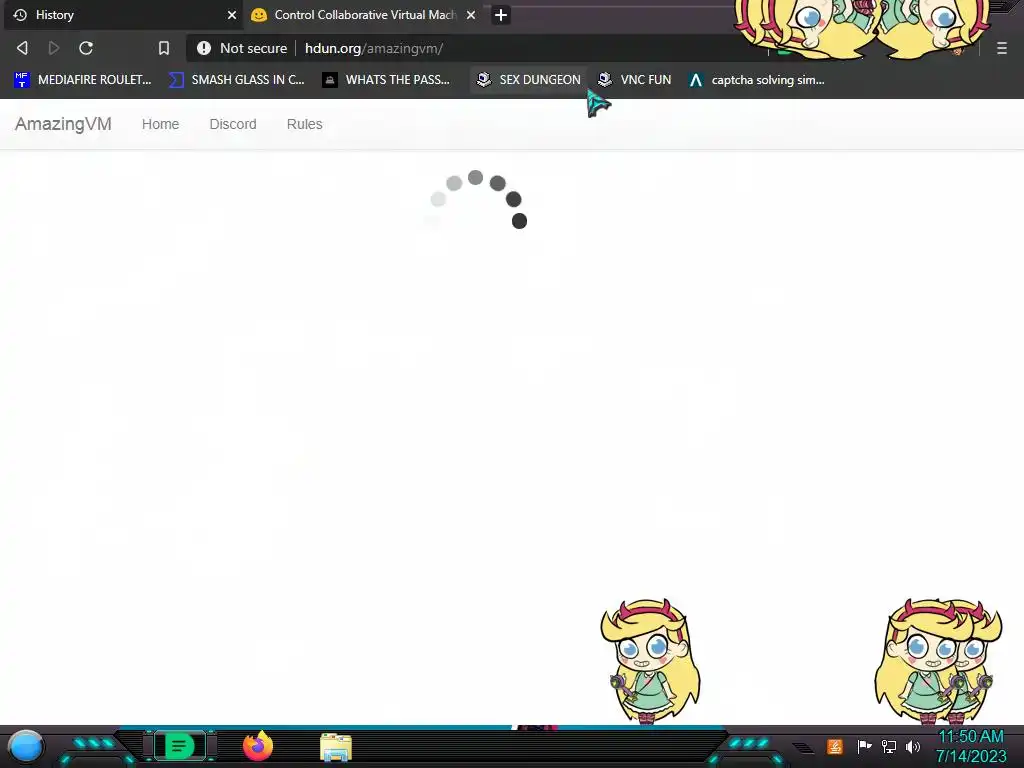Open VNC FUN bookmark

click(x=634, y=80)
